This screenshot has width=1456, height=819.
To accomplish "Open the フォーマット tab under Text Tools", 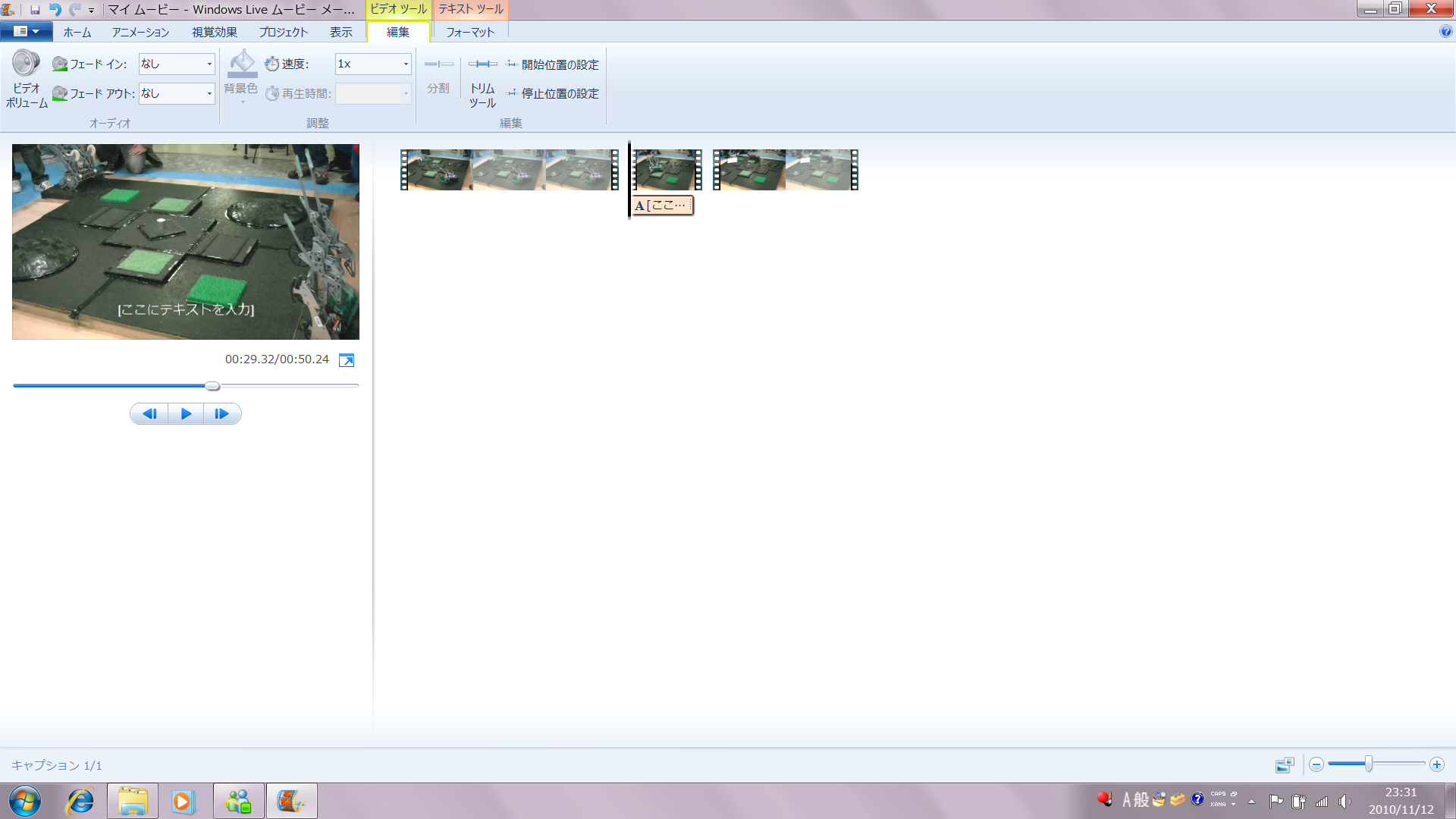I will [x=469, y=33].
